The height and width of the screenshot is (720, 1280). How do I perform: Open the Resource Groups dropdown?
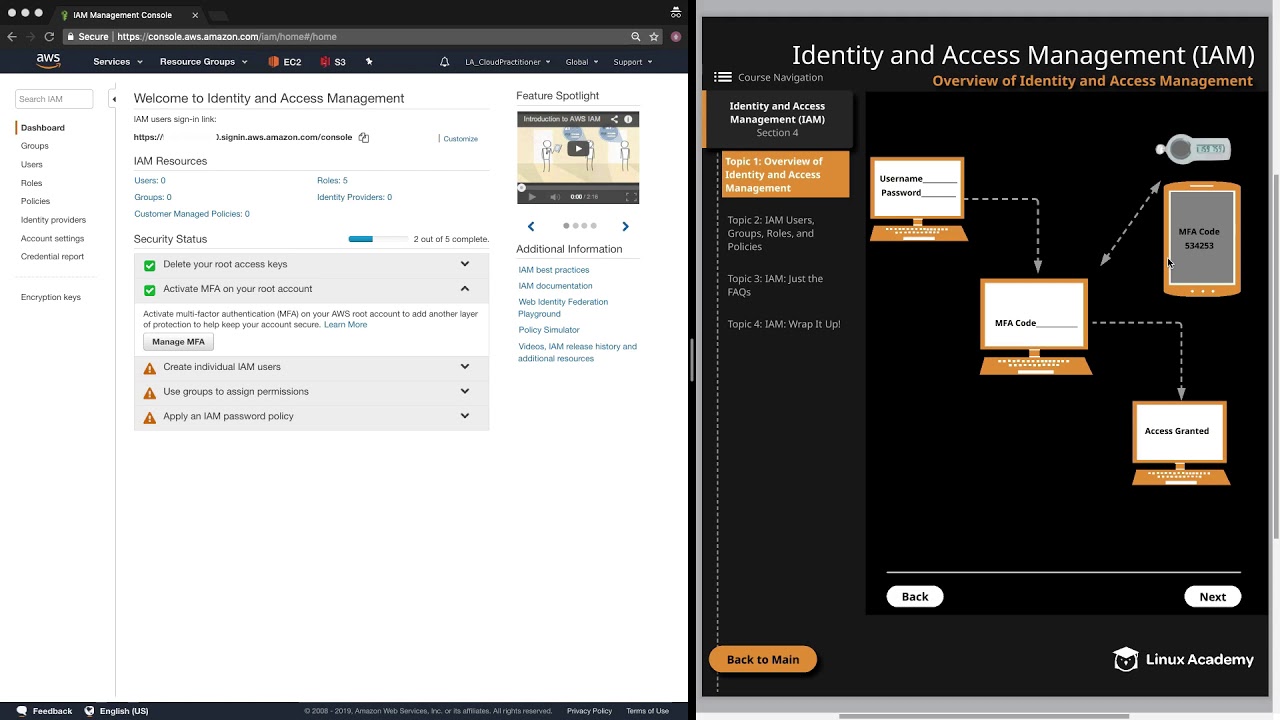(x=204, y=62)
